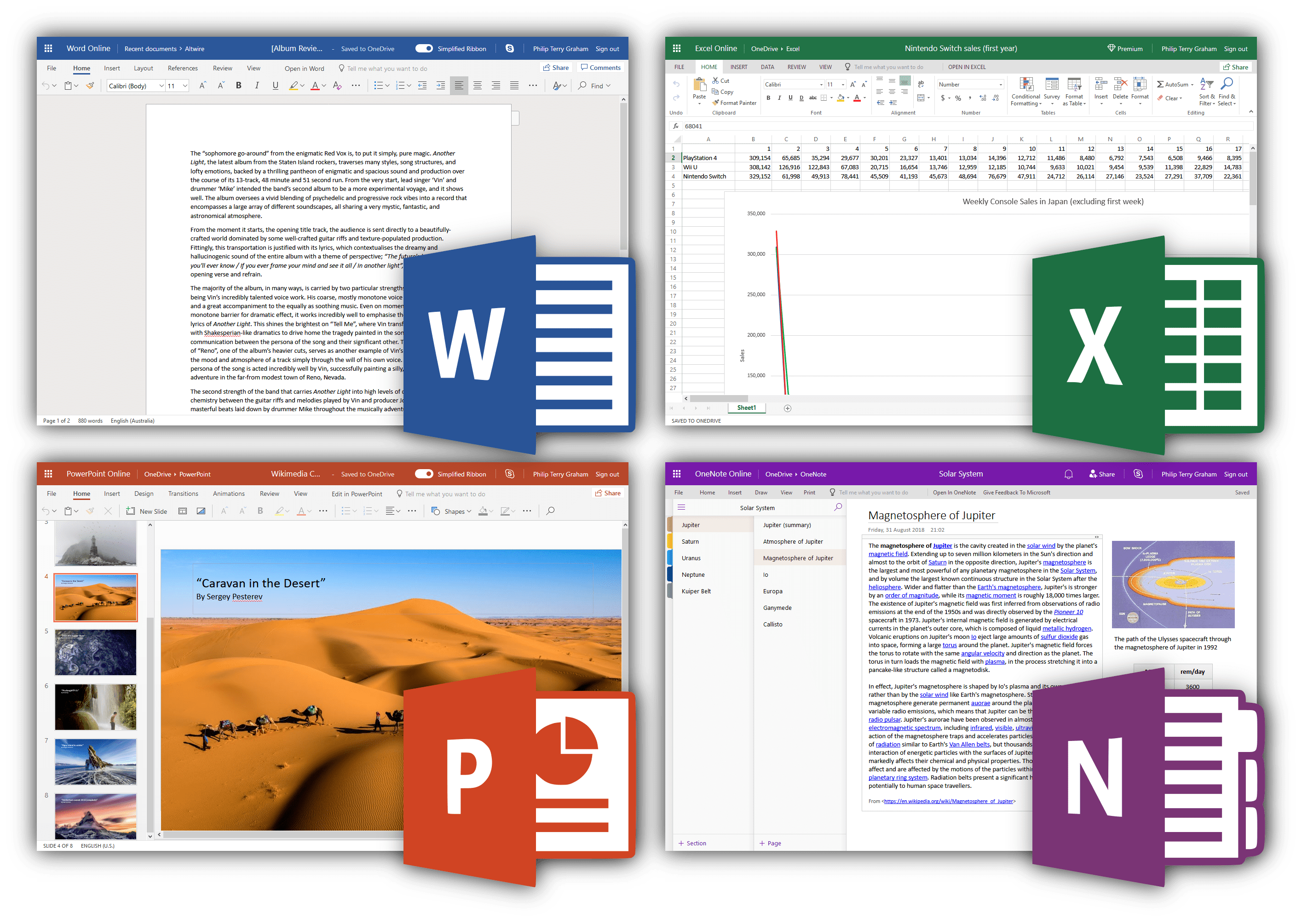
Task: Click the font color red A in Word
Action: point(315,86)
